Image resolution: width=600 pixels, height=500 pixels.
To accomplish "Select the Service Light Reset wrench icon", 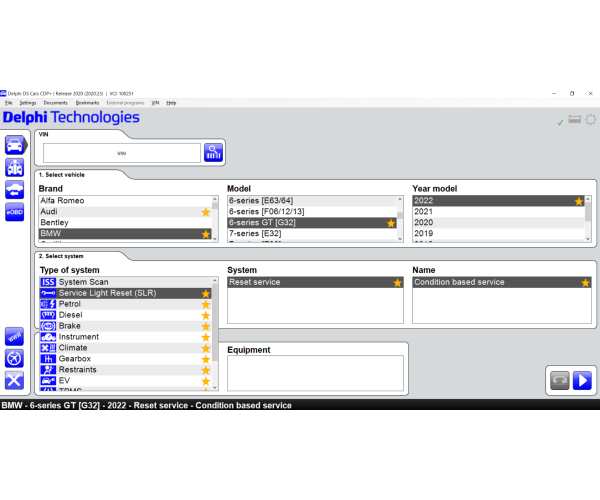I will coord(48,293).
